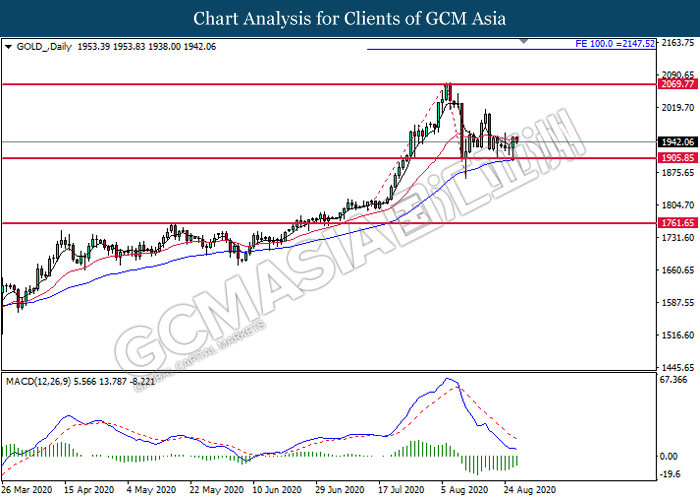Click the 26 Mar 2020 date label
This screenshot has width=700, height=500.
27,490
